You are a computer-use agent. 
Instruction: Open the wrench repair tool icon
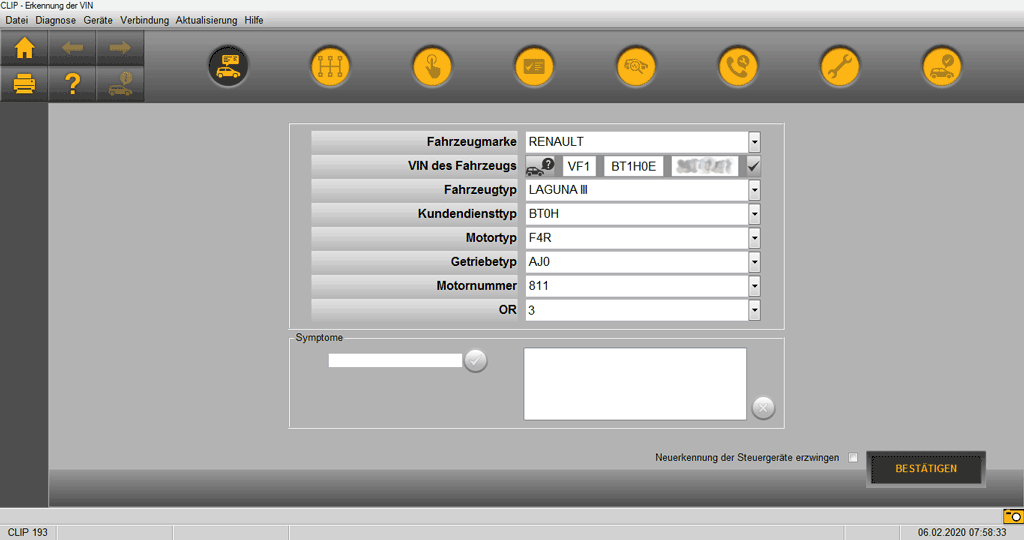(840, 66)
